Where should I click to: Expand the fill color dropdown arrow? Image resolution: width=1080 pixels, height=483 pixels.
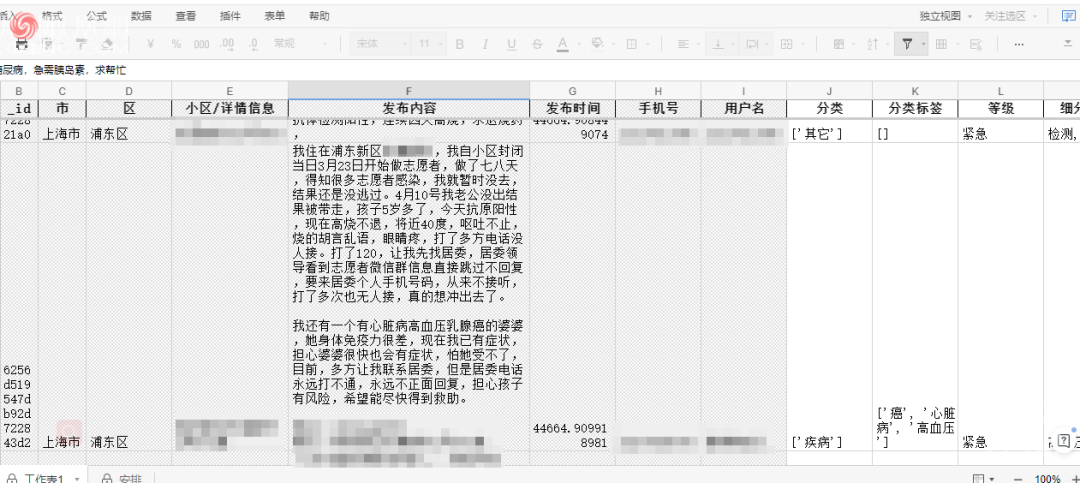click(x=612, y=44)
